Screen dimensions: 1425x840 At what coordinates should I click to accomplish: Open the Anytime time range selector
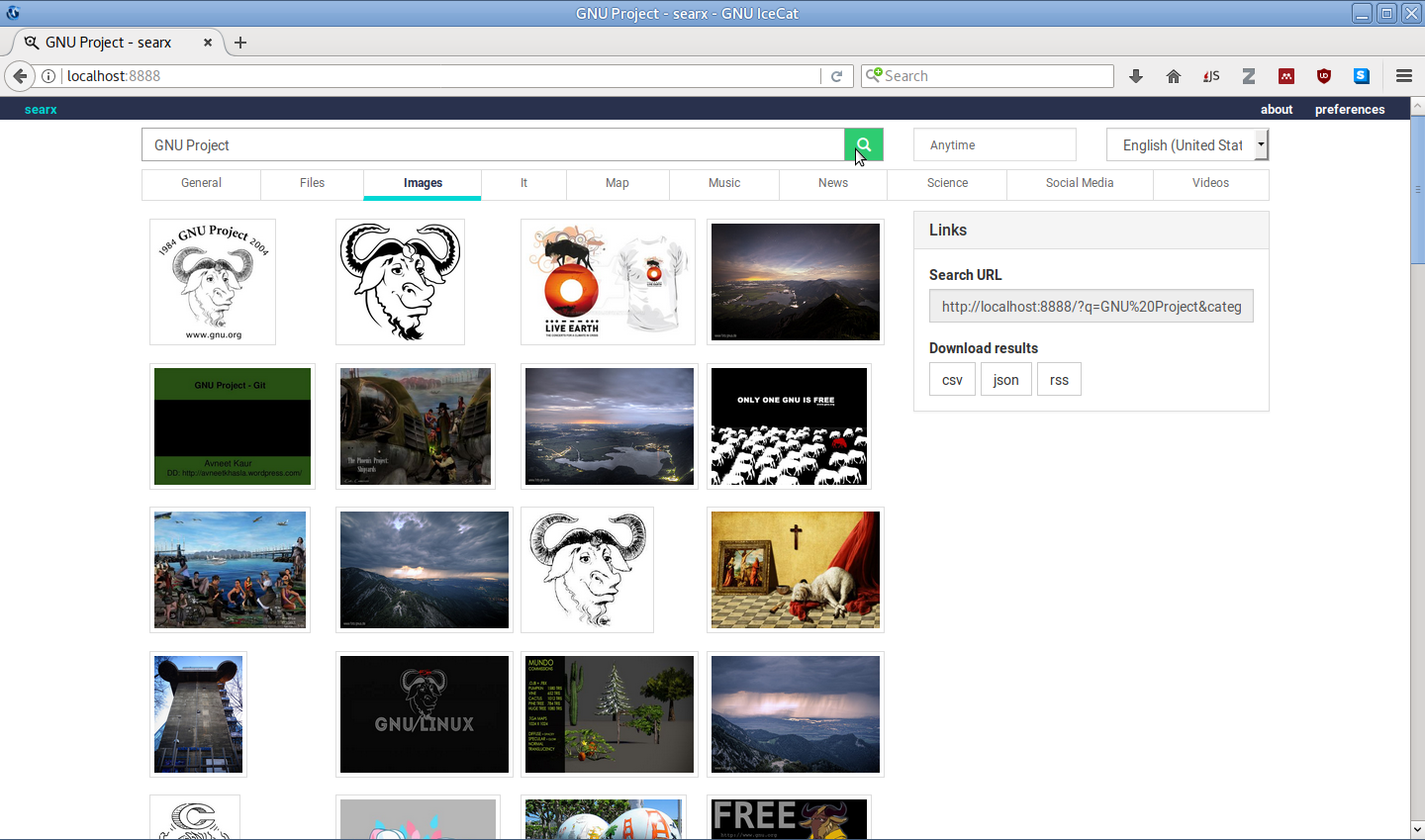point(994,145)
